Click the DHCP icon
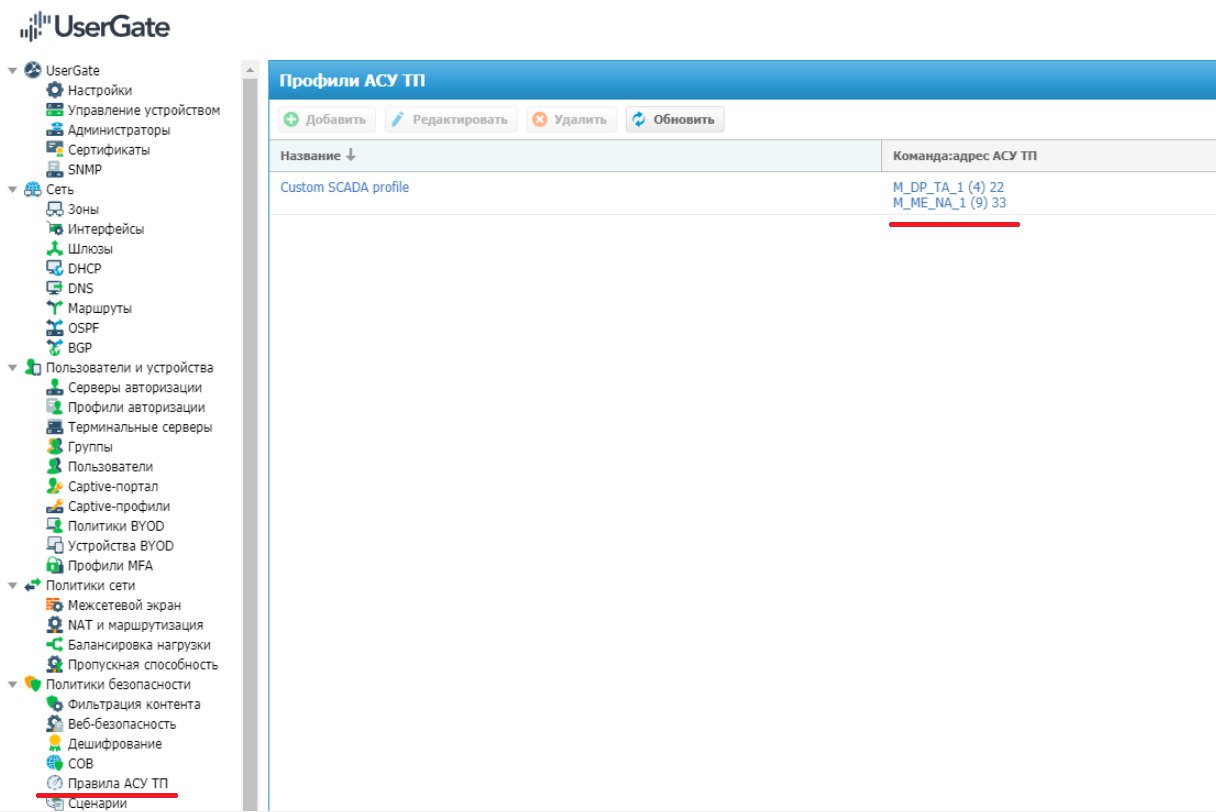Image resolution: width=1216 pixels, height=812 pixels. (x=55, y=269)
